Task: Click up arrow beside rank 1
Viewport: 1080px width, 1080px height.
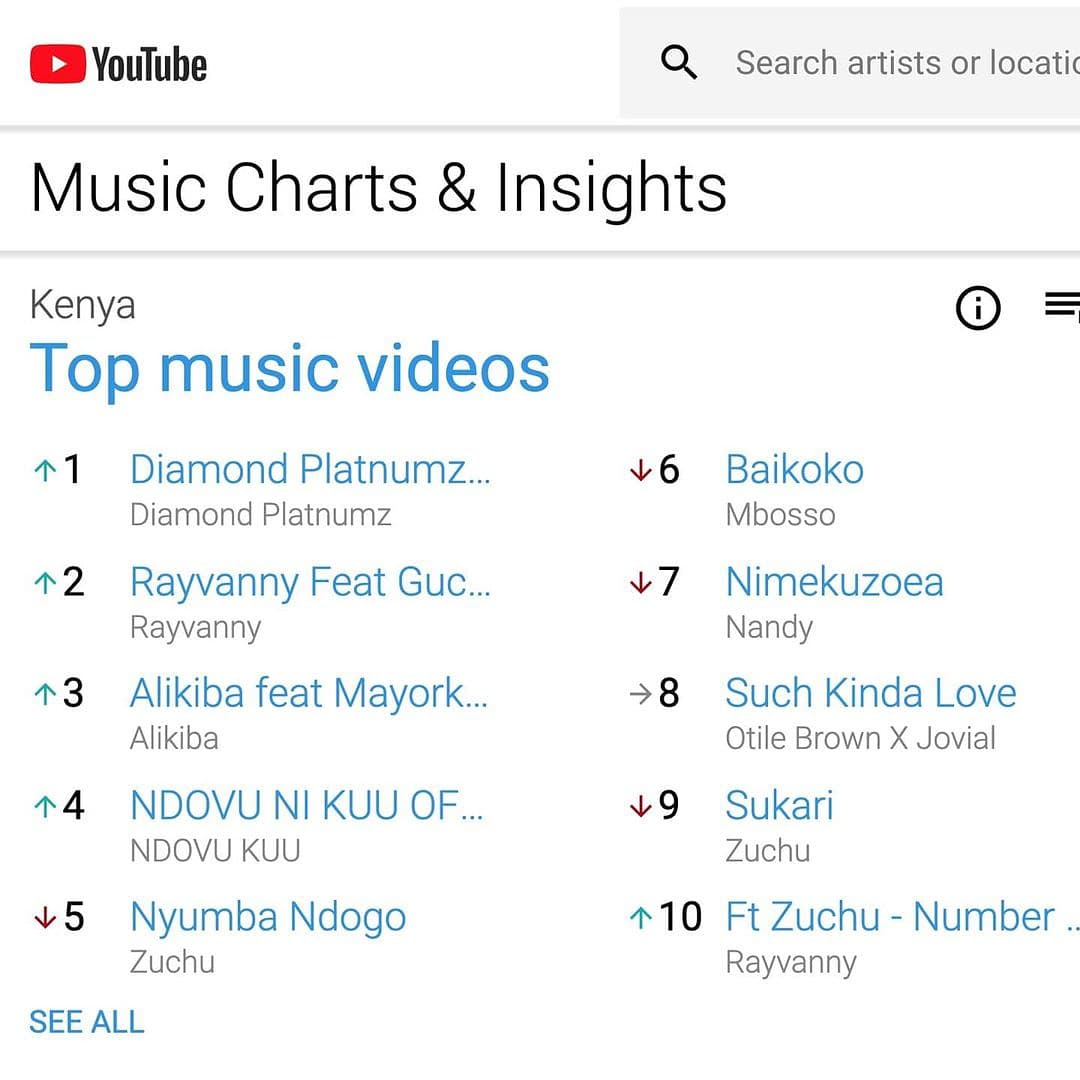Action: [45, 470]
